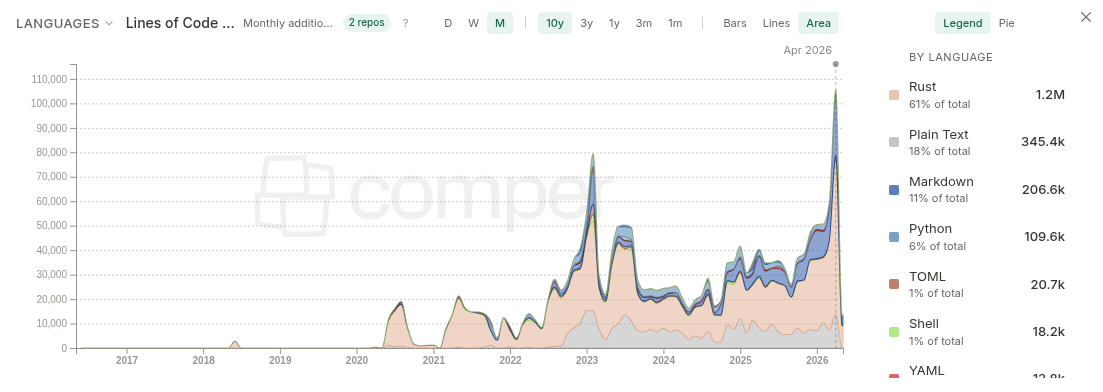Switch chart type to Bars
The height and width of the screenshot is (392, 1103).
(x=735, y=23)
